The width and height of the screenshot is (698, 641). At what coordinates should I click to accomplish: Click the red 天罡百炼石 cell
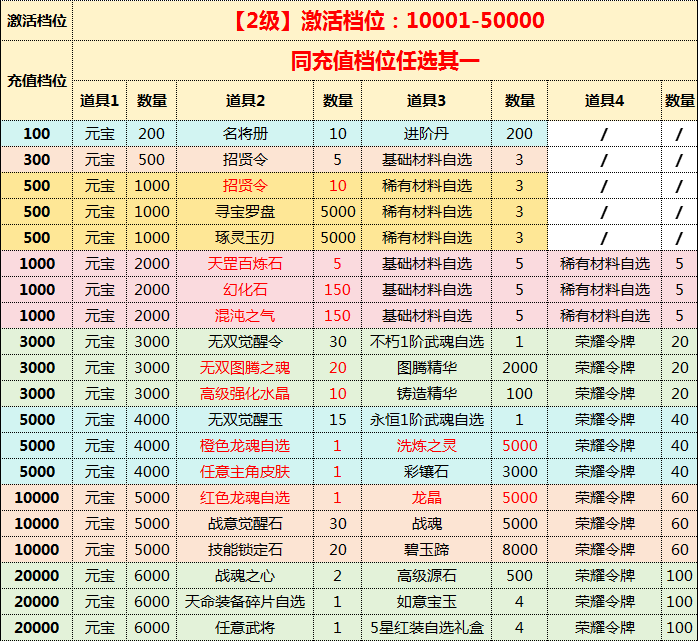click(x=245, y=264)
